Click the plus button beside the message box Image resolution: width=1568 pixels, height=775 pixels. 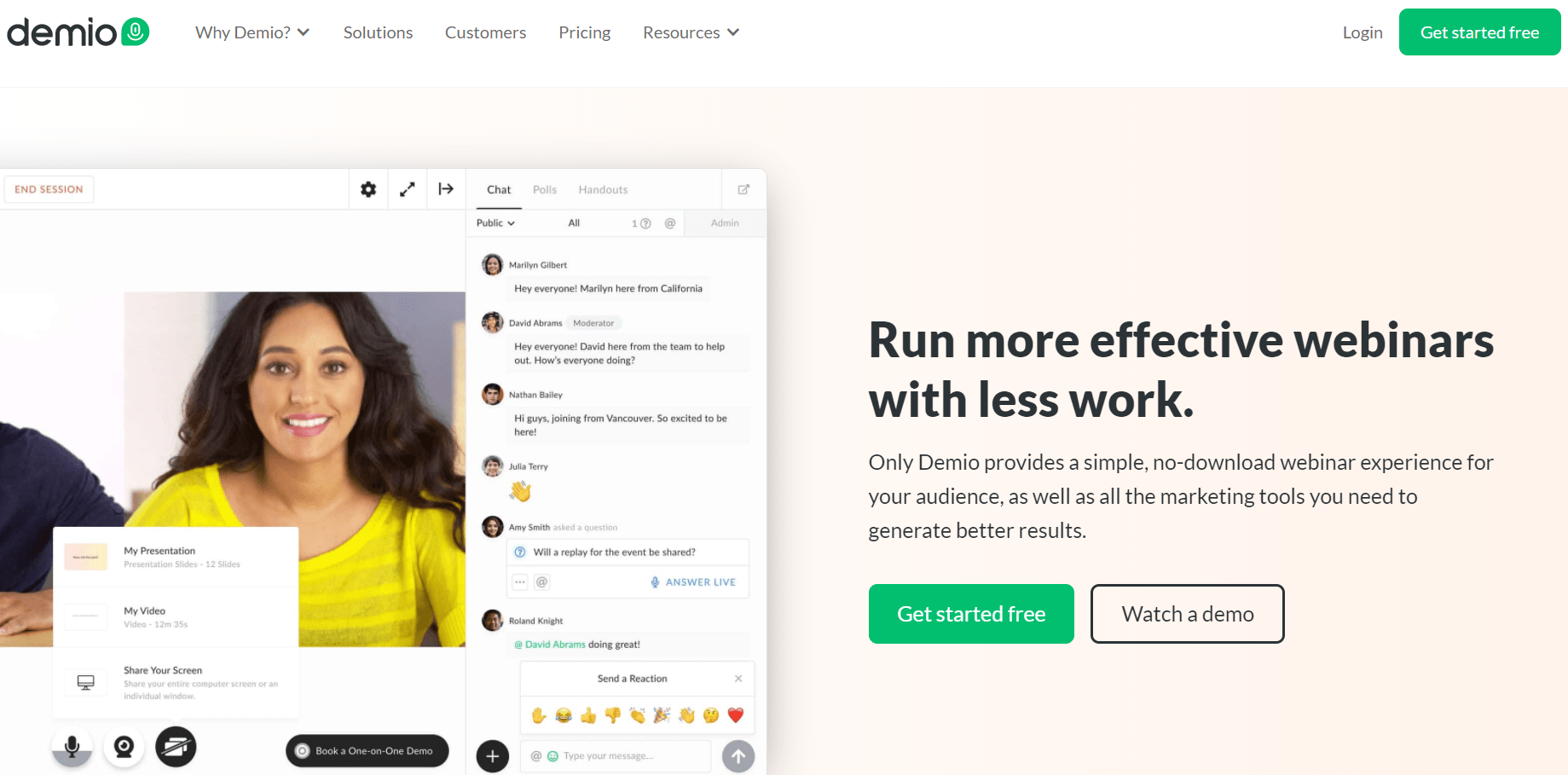(493, 756)
